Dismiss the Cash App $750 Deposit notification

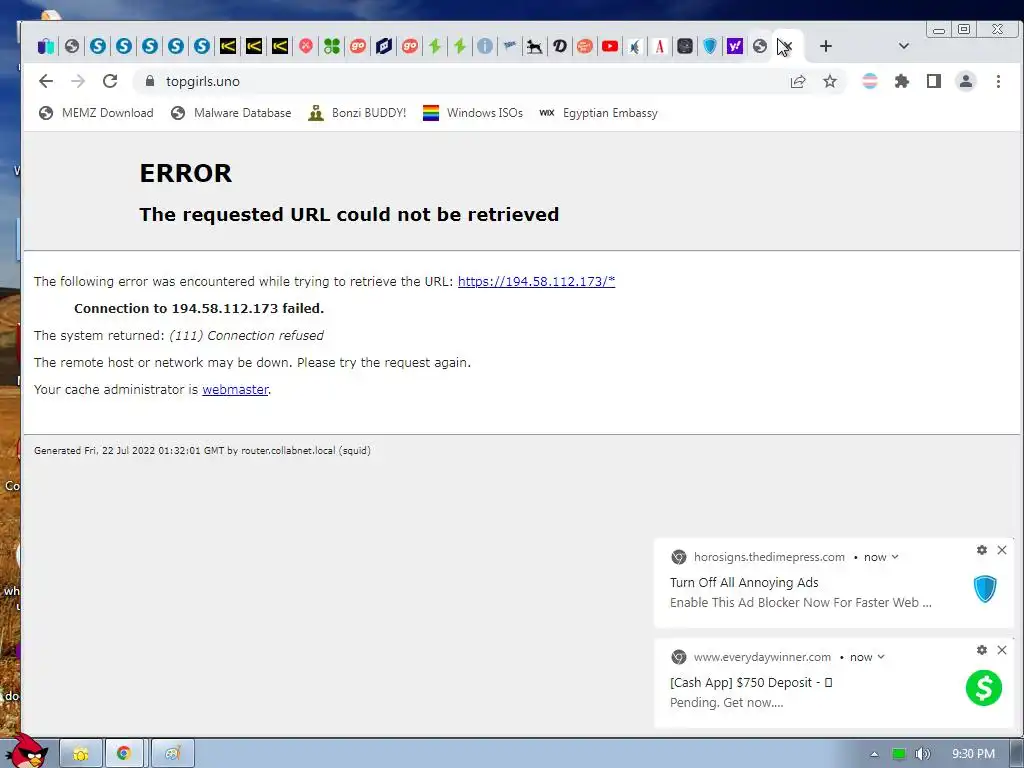coord(1002,650)
